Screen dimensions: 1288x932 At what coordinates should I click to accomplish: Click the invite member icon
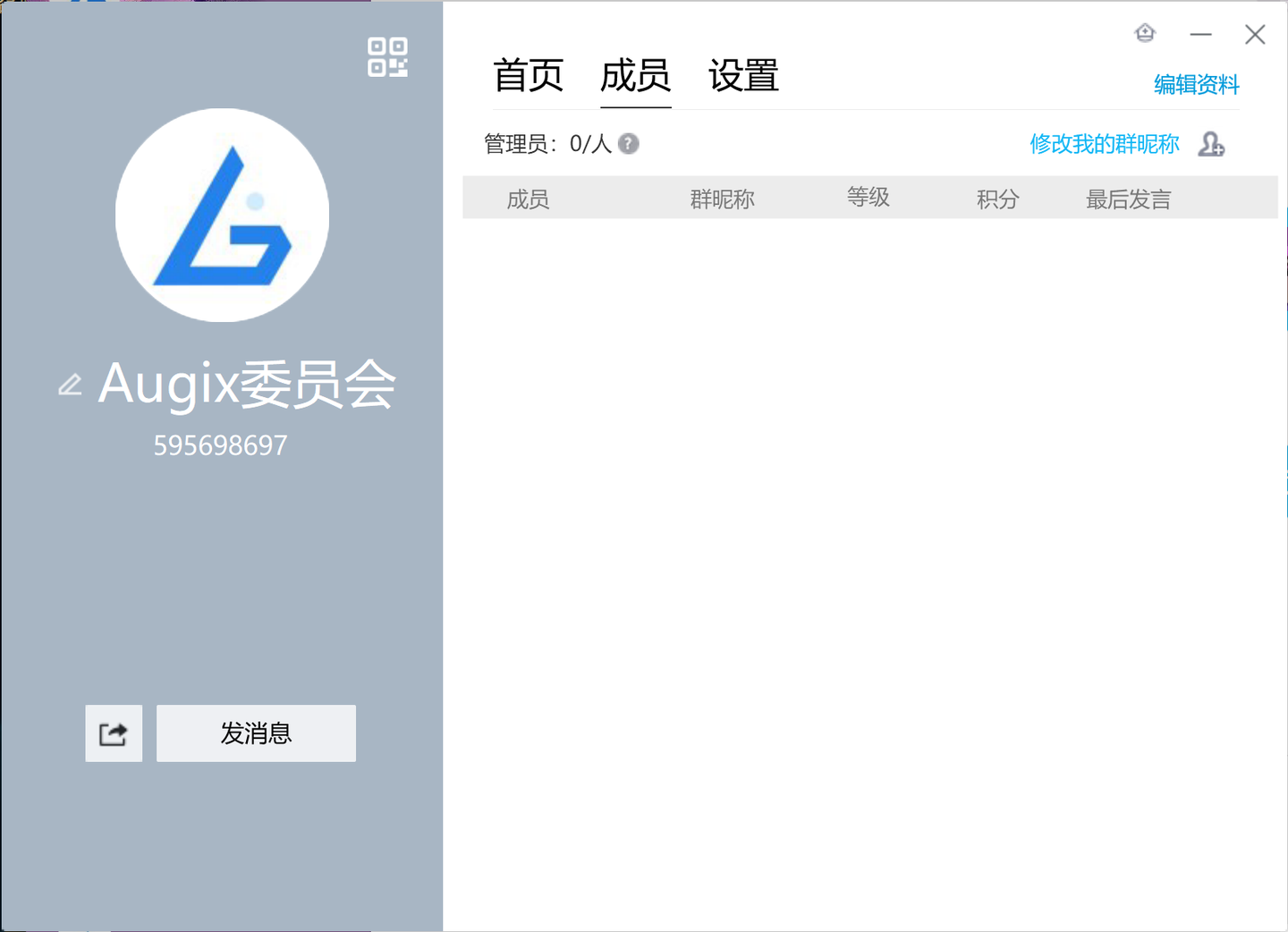pos(1211,144)
